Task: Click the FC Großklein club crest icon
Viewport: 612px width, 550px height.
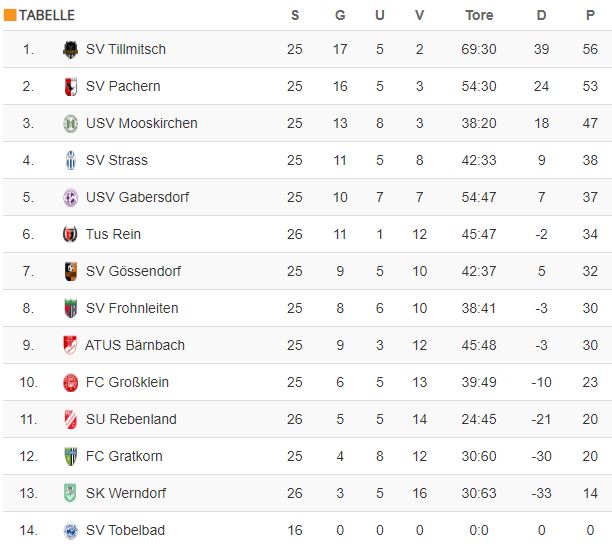Action: tap(70, 383)
